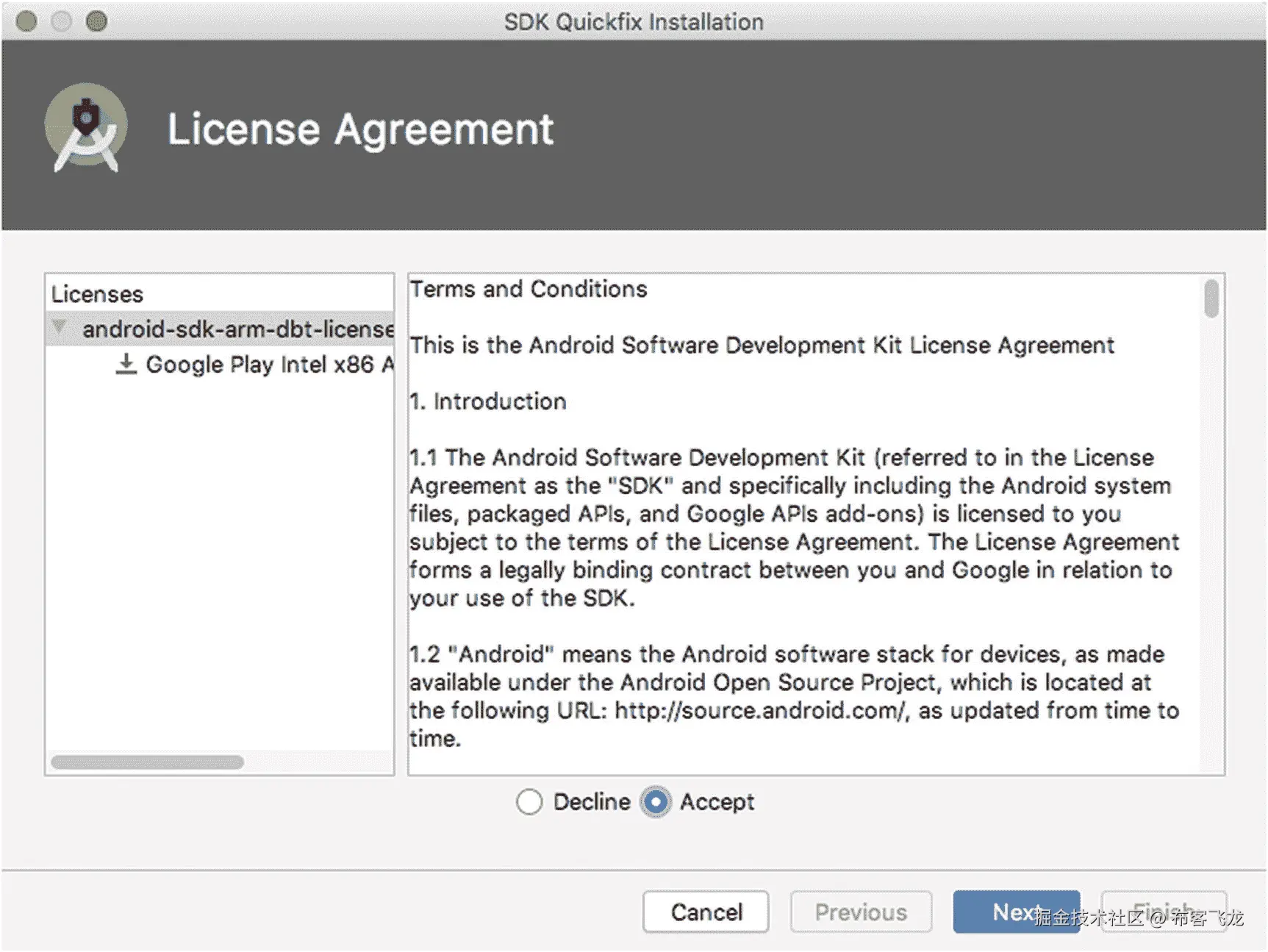Collapse the android-sdk-arm-dbt-license tree node
The height and width of the screenshot is (952, 1268).
click(60, 327)
